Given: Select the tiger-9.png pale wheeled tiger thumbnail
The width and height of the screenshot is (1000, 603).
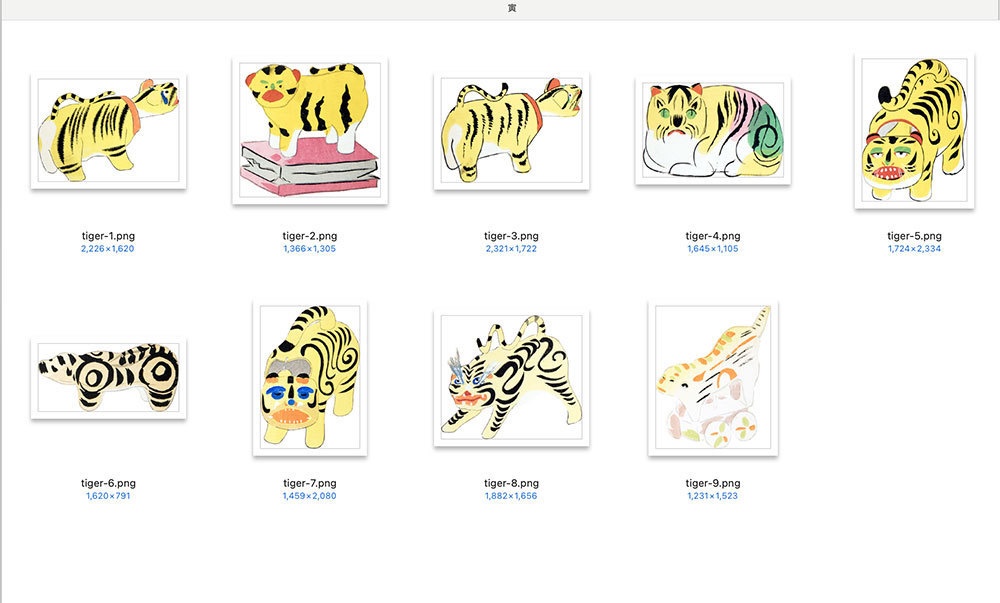Looking at the screenshot, I should (713, 378).
